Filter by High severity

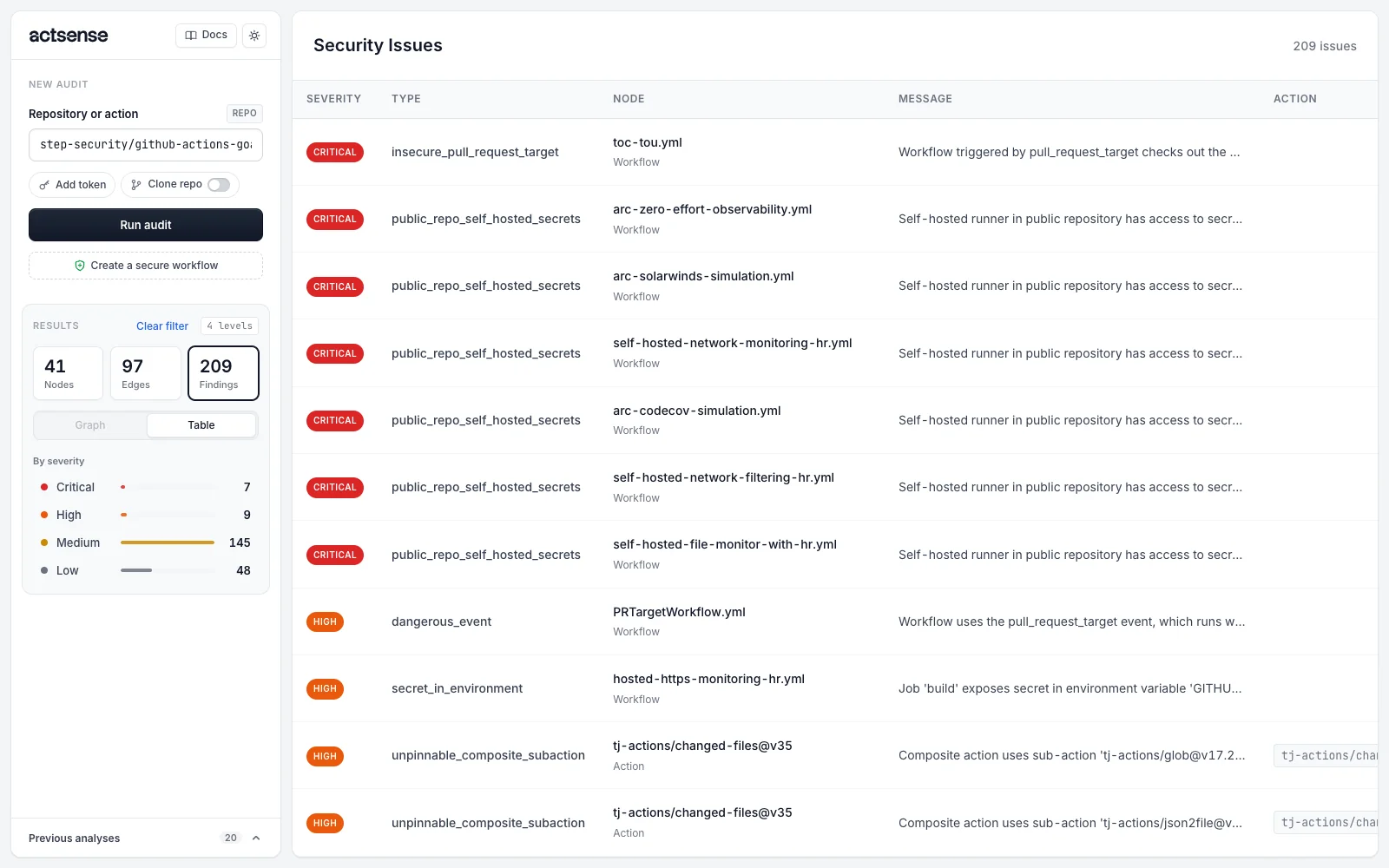(x=146, y=515)
